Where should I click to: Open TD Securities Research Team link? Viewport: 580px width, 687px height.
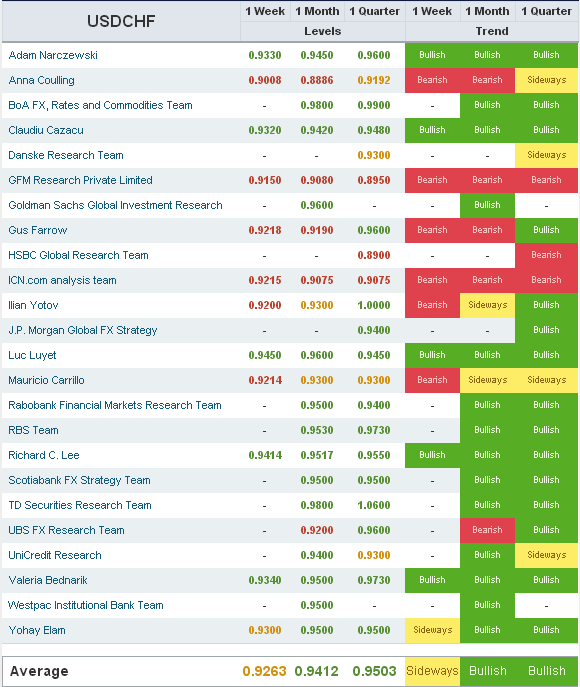tap(80, 505)
